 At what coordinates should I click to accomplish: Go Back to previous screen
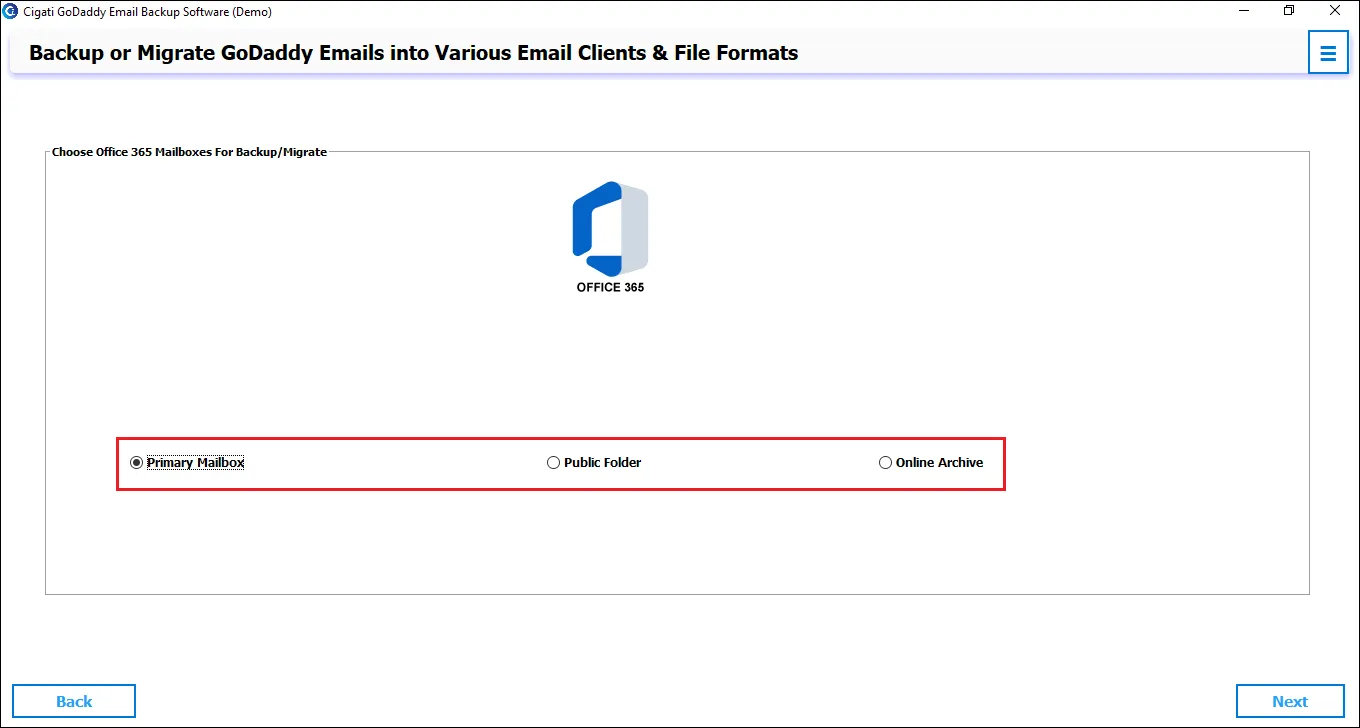74,701
